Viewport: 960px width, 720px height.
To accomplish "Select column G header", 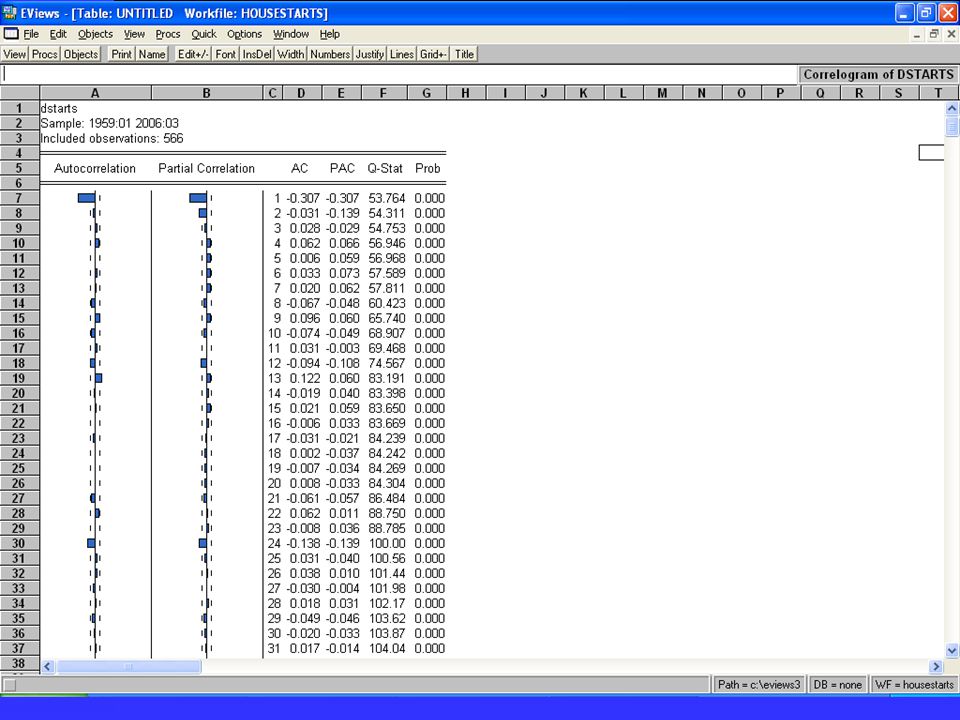I will pos(426,93).
